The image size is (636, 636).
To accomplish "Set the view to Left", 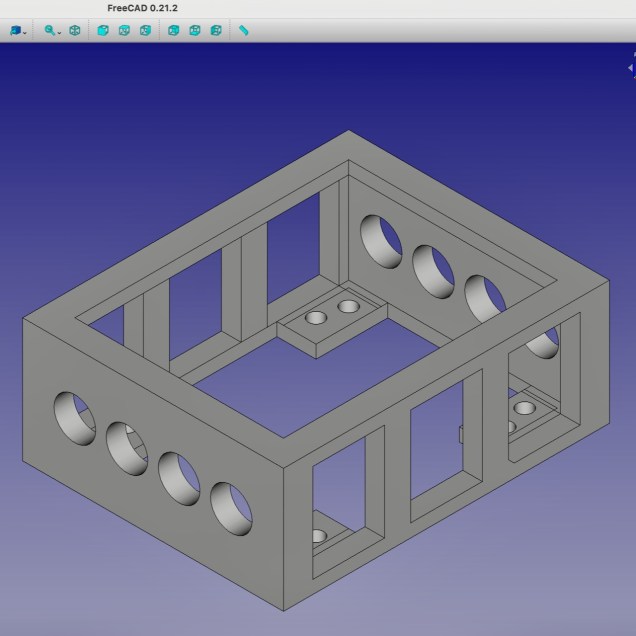I will pyautogui.click(x=217, y=31).
